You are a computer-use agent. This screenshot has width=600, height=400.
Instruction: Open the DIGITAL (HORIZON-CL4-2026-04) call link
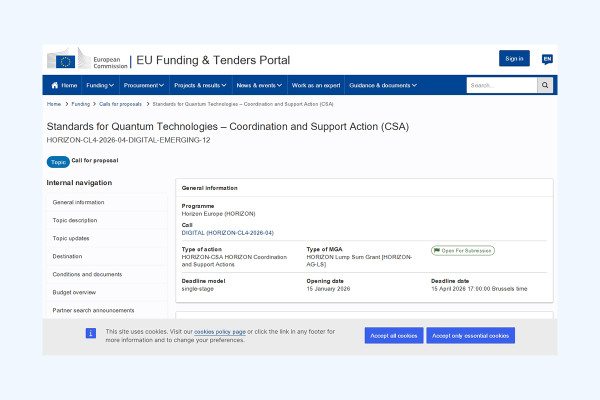[227, 232]
